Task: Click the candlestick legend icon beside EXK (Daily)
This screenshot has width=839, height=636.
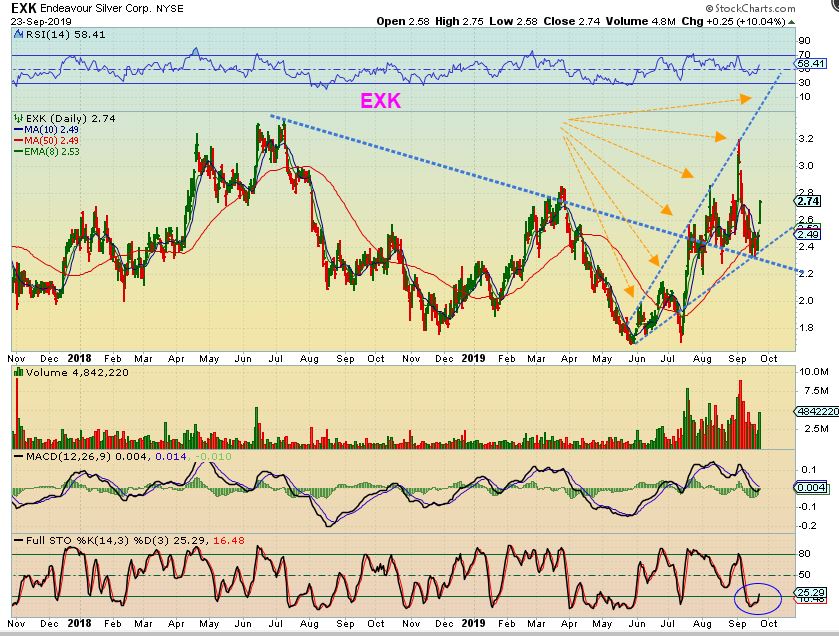Action: point(19,118)
